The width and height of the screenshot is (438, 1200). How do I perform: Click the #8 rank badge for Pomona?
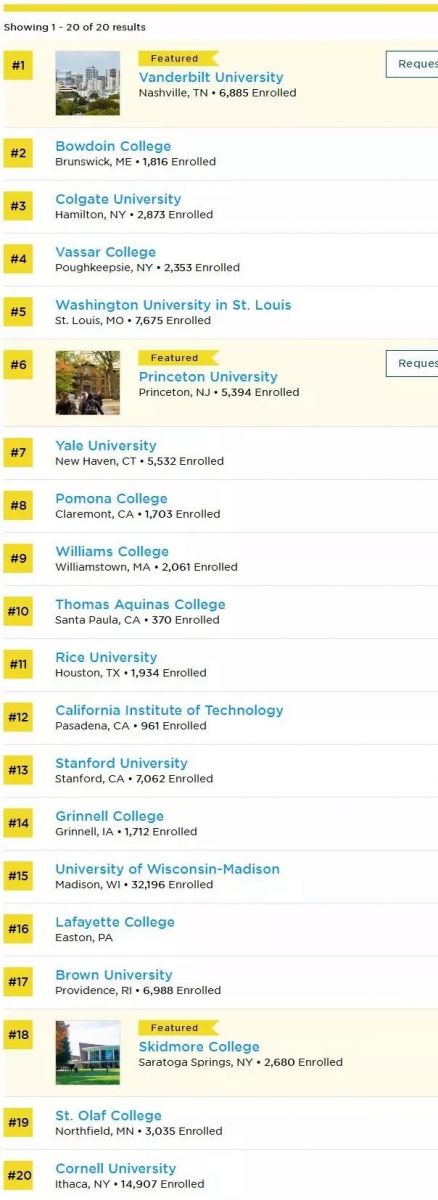click(x=18, y=505)
